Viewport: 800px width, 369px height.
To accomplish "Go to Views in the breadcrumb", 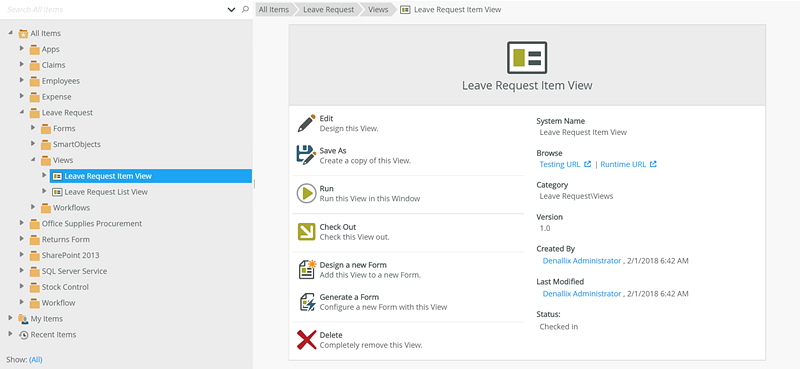I will (x=378, y=10).
